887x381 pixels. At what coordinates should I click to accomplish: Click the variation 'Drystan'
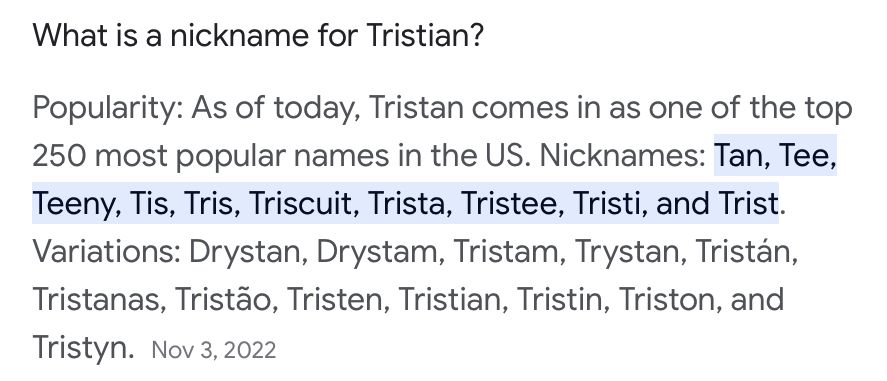(x=246, y=254)
